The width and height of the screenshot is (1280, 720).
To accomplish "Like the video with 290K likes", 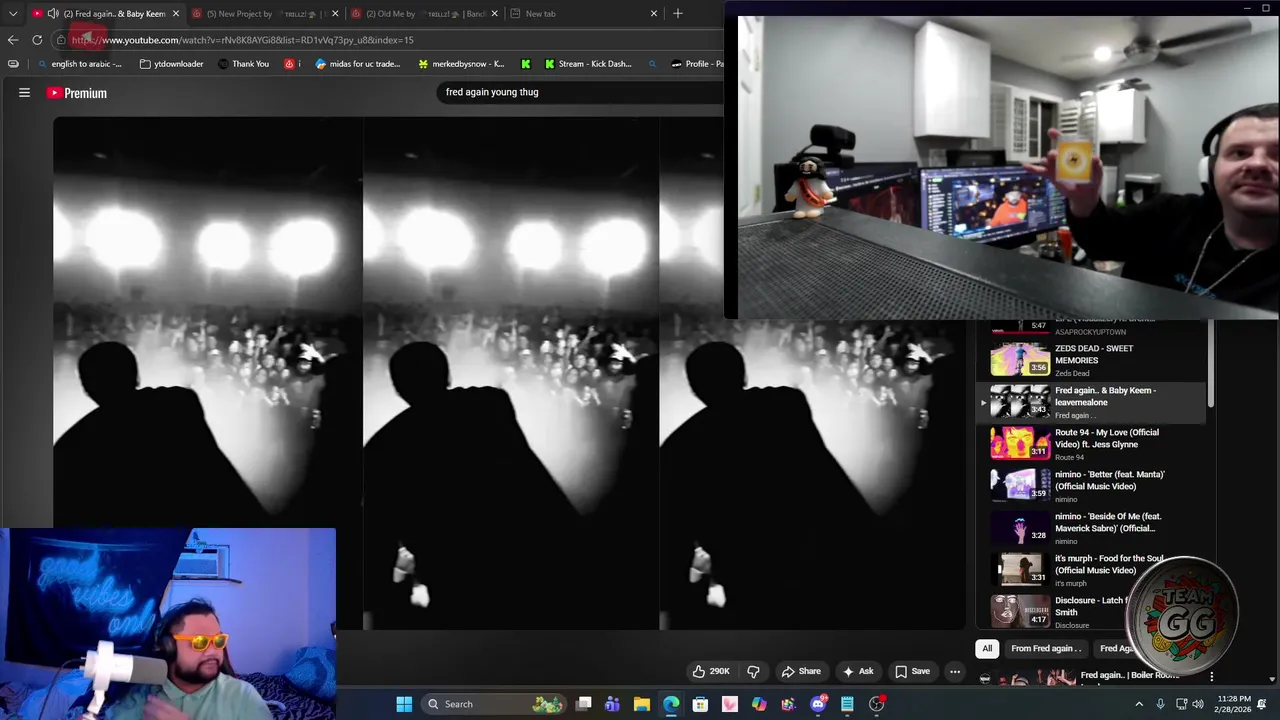I will (711, 671).
